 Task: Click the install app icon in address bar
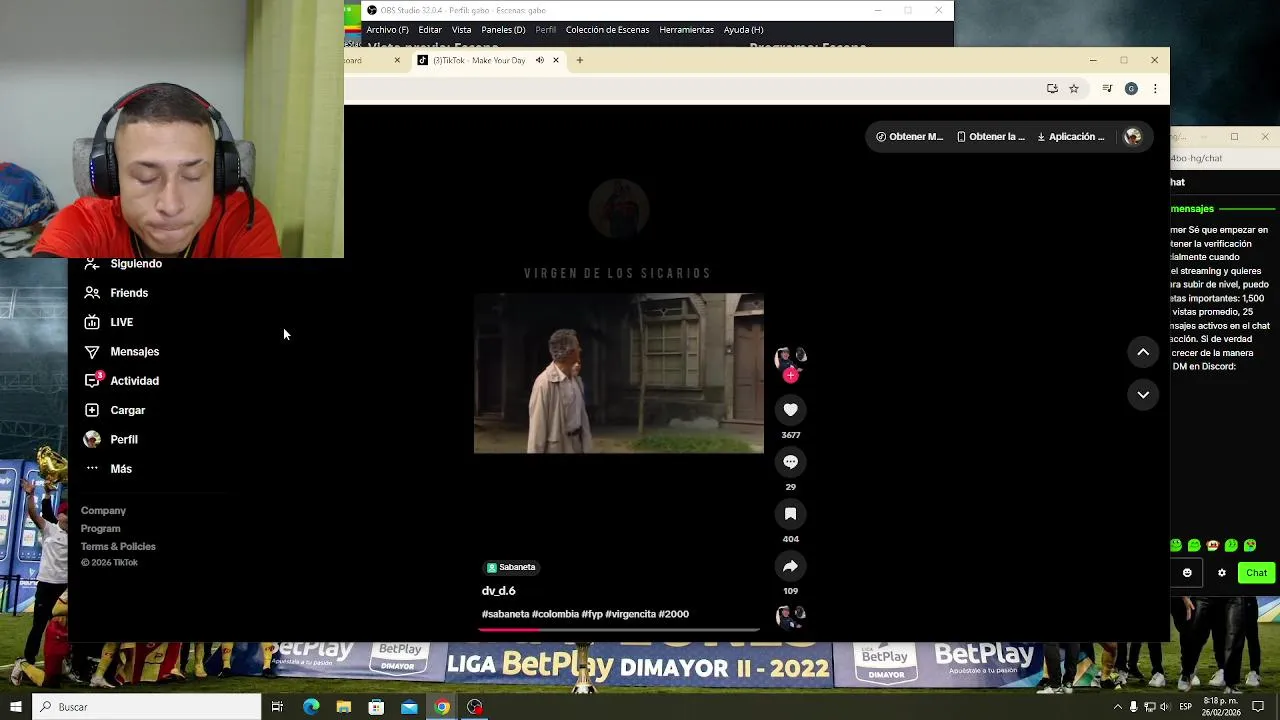[x=1052, y=89]
